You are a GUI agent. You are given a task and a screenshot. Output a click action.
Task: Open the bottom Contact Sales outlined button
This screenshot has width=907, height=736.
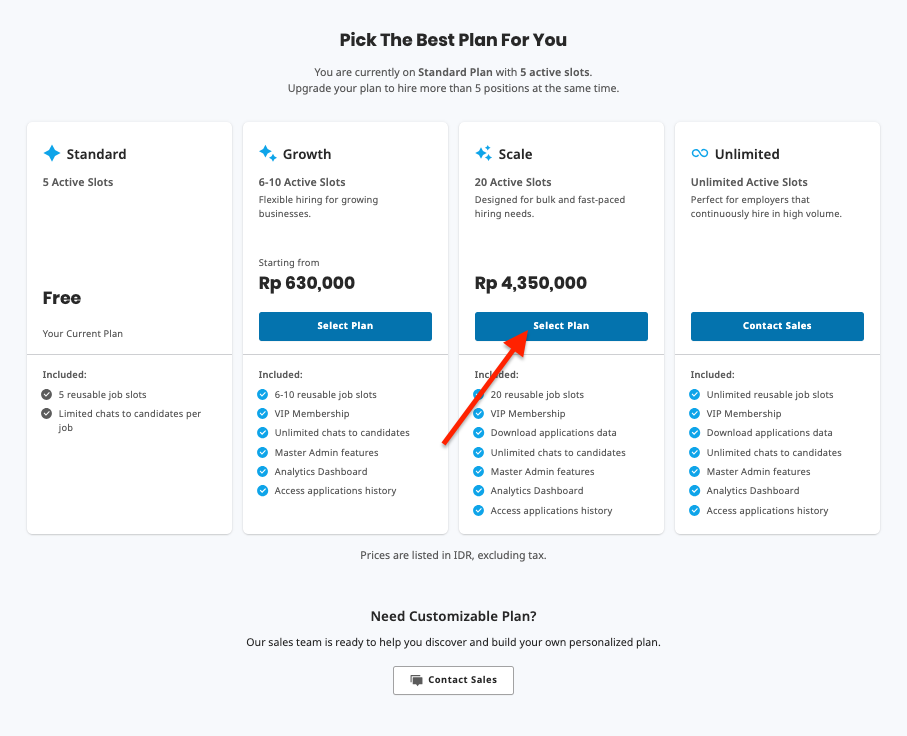pos(454,680)
